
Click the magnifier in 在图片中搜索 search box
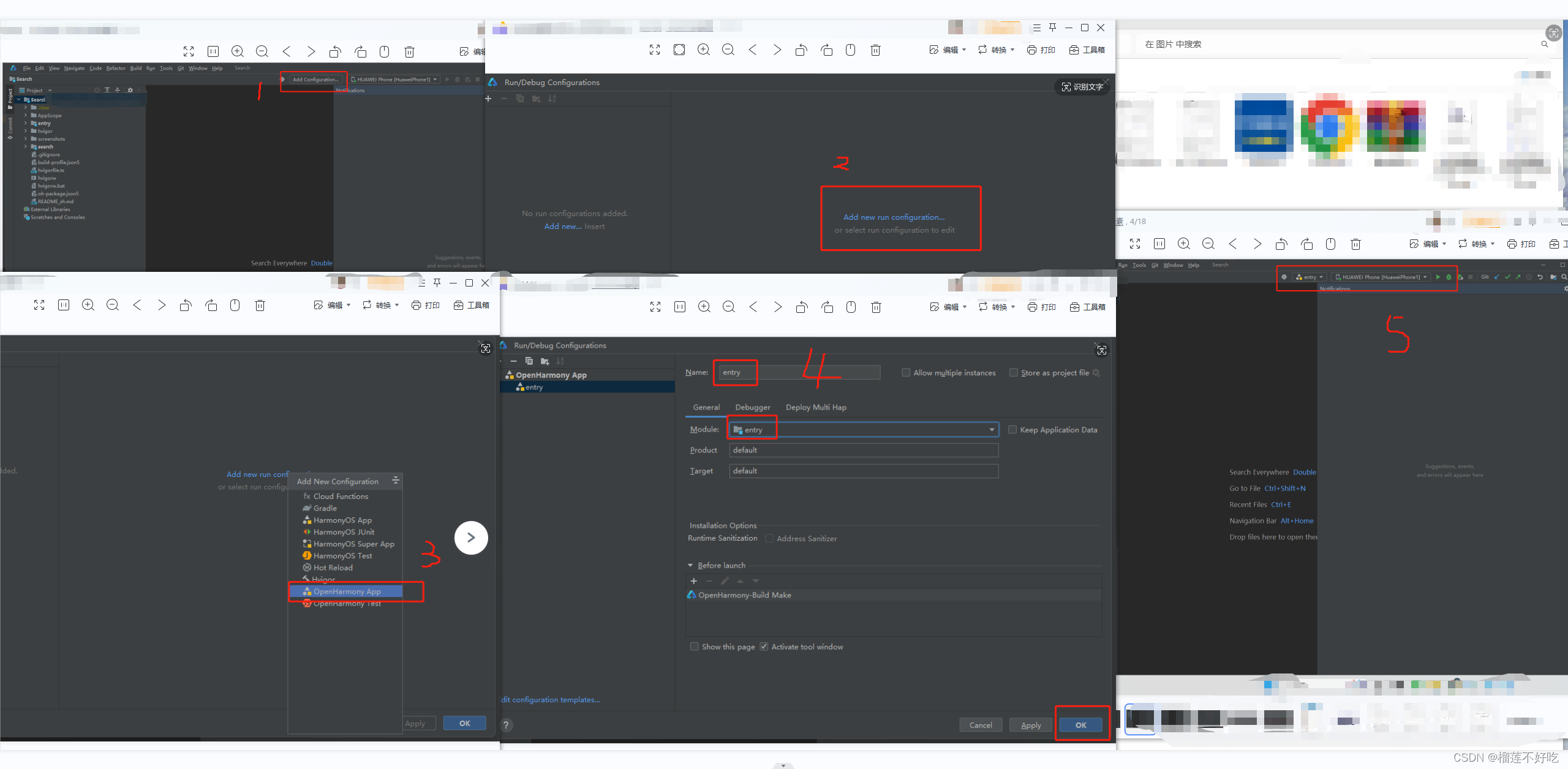click(x=1544, y=44)
